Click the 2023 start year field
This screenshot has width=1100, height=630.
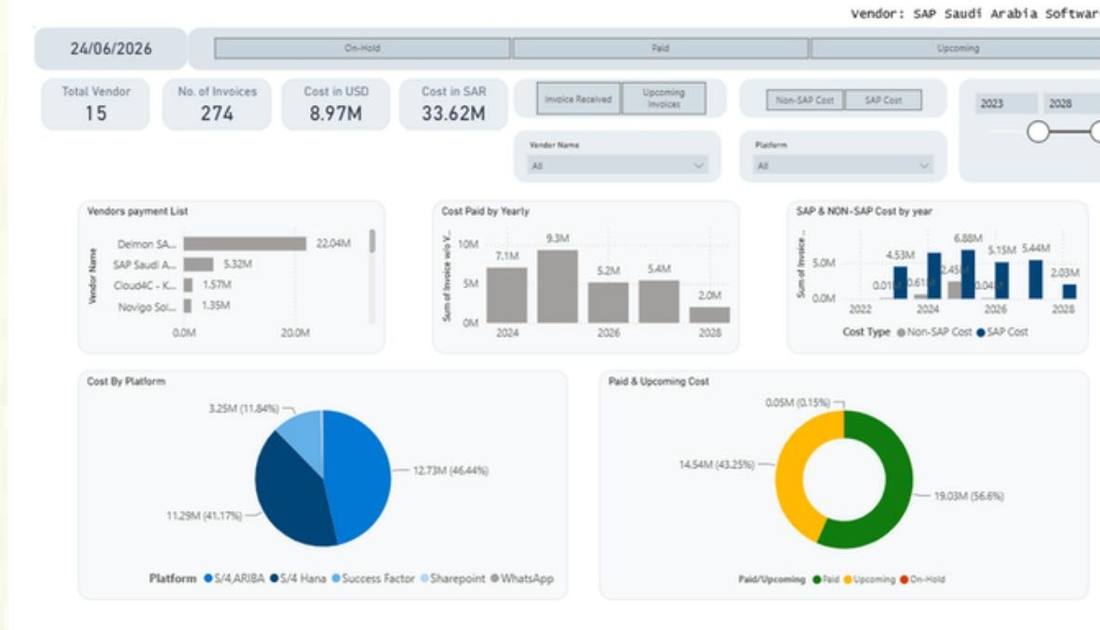(x=1007, y=103)
